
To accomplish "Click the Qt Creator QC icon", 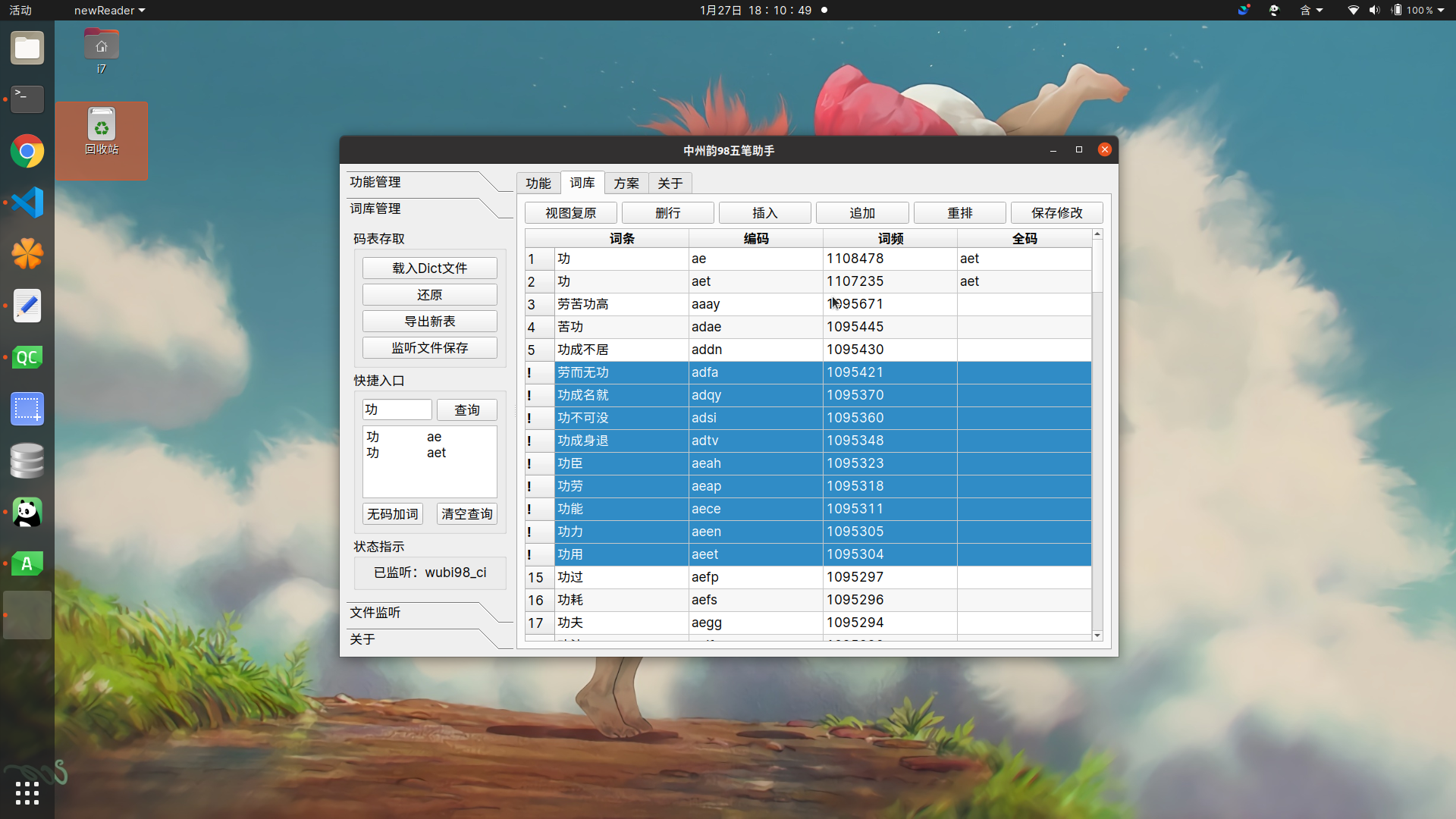I will [27, 358].
